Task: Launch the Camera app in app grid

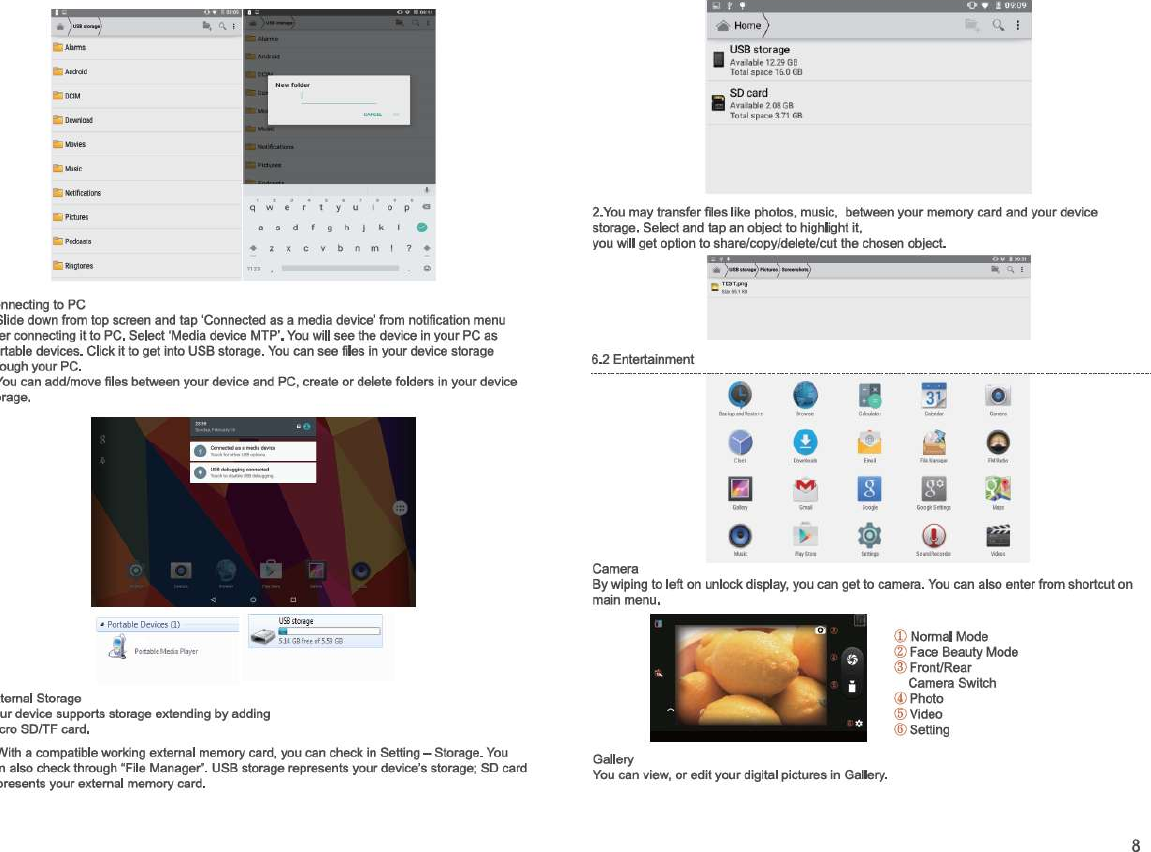Action: [998, 396]
